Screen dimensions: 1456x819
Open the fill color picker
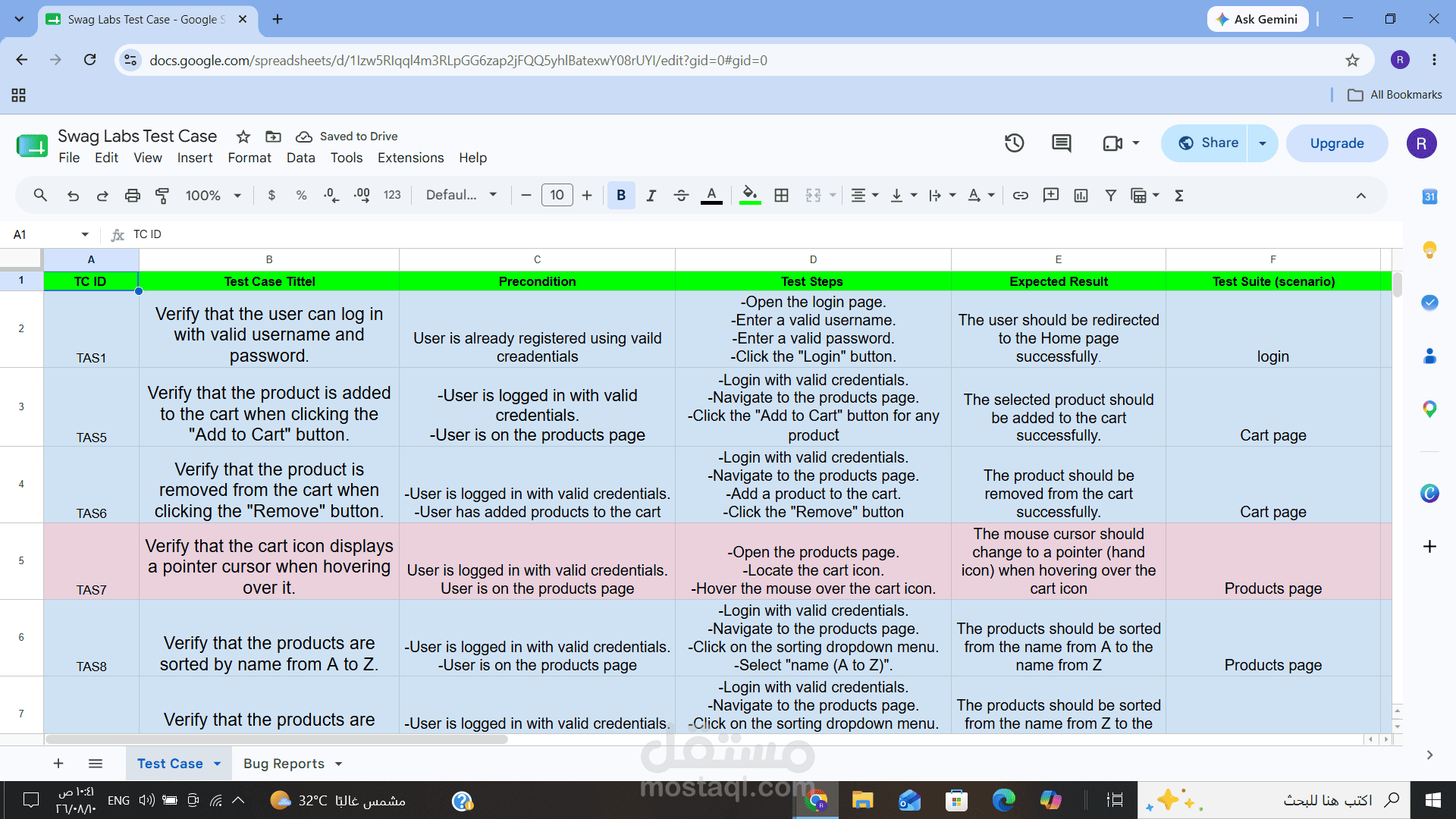coord(750,196)
